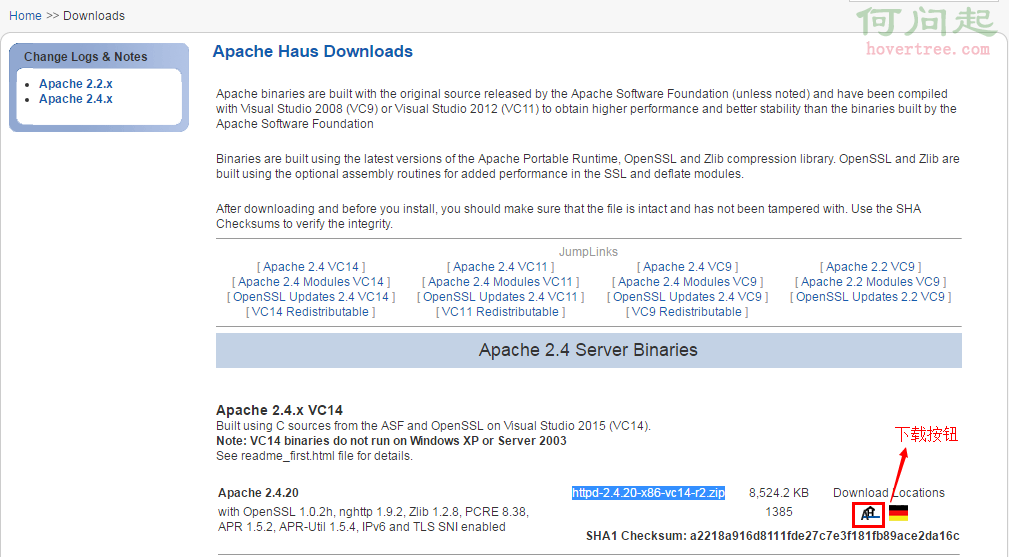Jump to Apache 2.4 VC9 section

pyautogui.click(x=687, y=267)
